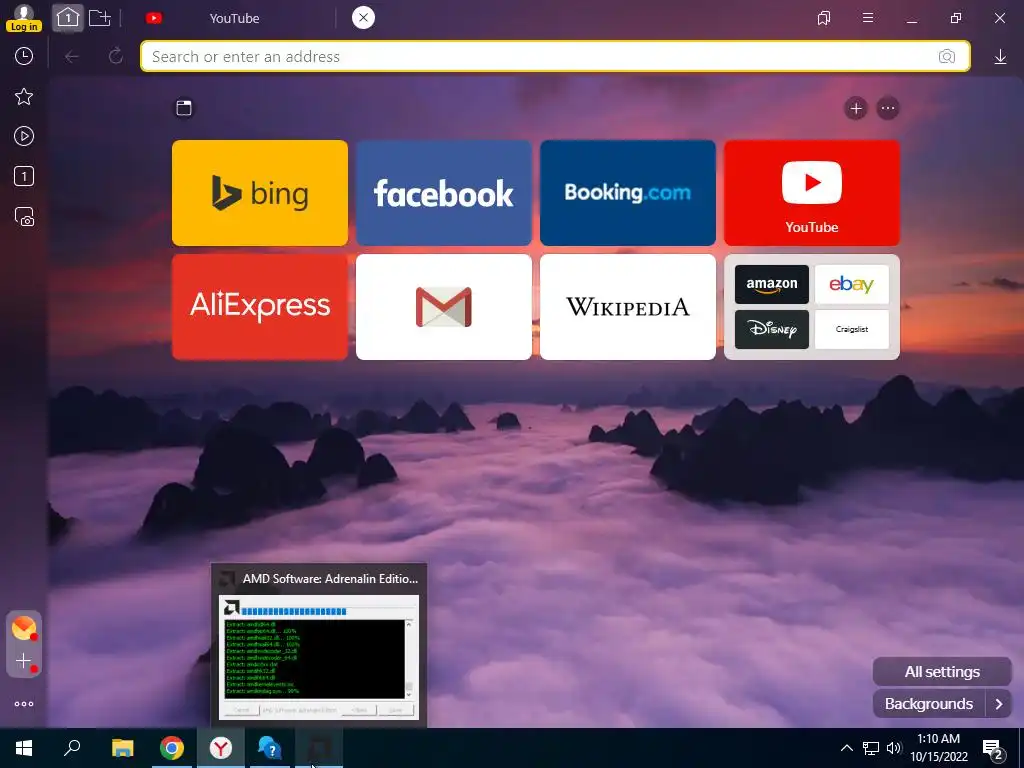Close the YouTube tab

click(363, 18)
